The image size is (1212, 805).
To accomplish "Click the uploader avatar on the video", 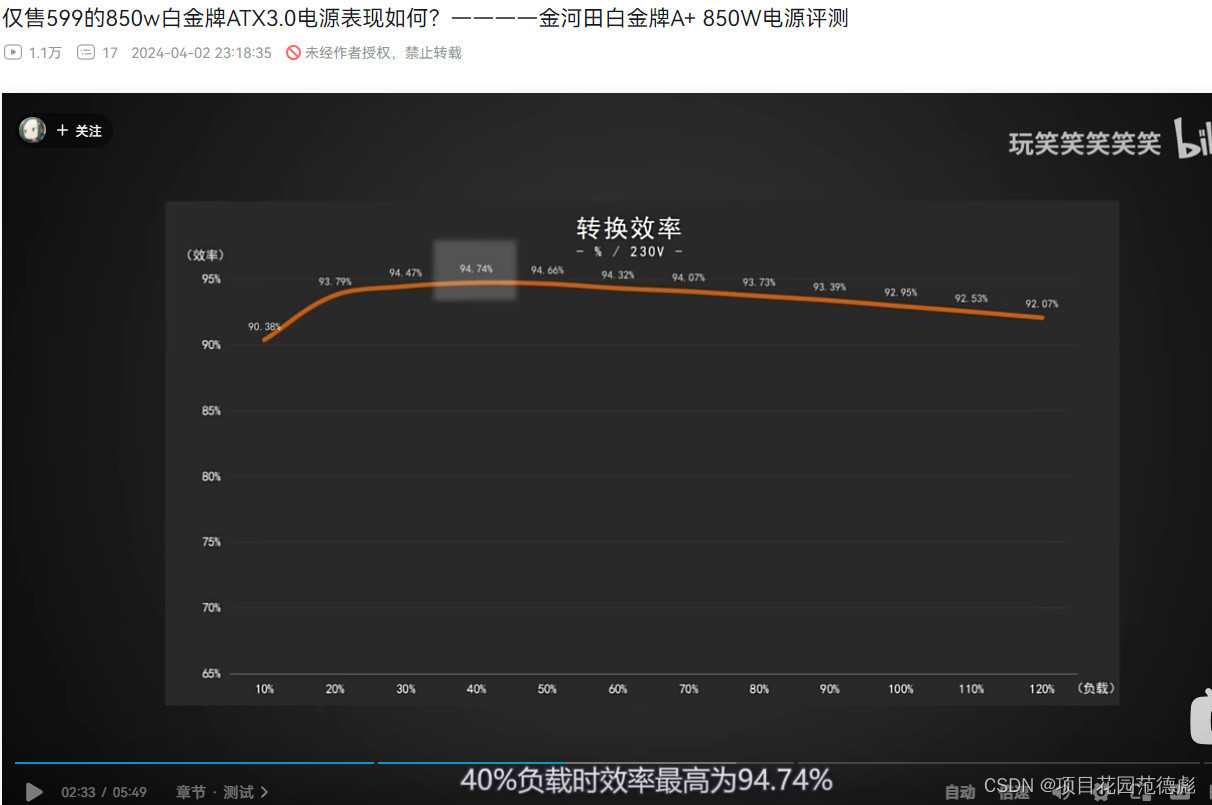I will click(33, 130).
